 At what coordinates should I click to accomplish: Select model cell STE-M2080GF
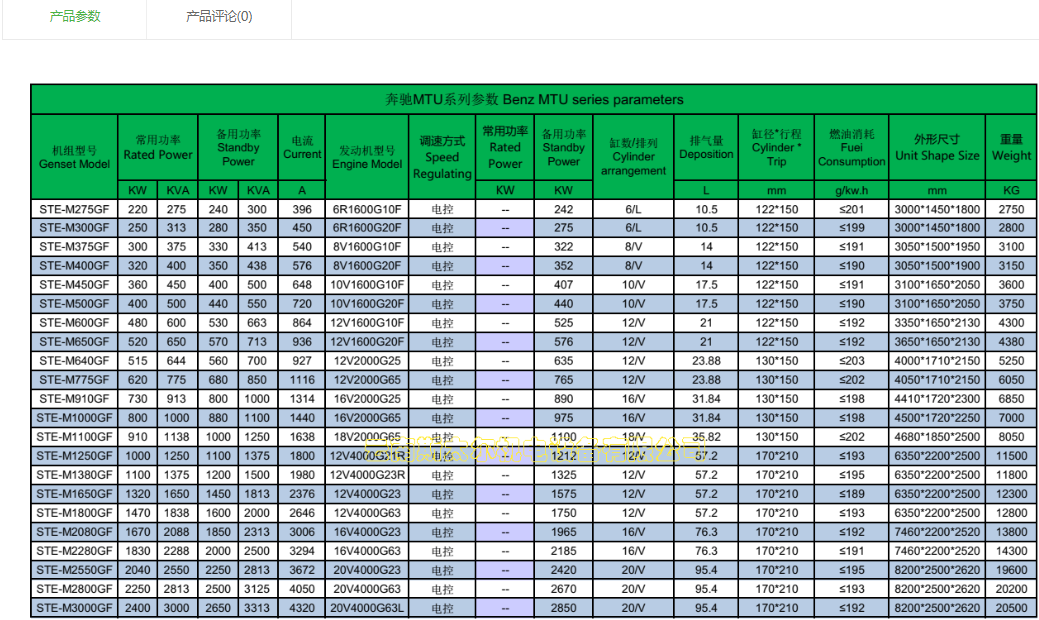point(74,532)
